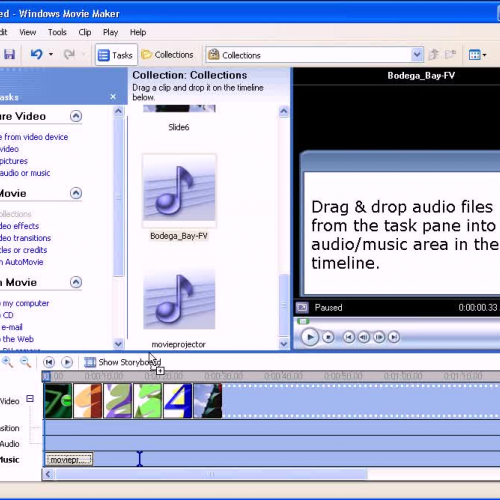Collapse the Video track minus box
This screenshot has height=500, width=500.
coord(30,399)
